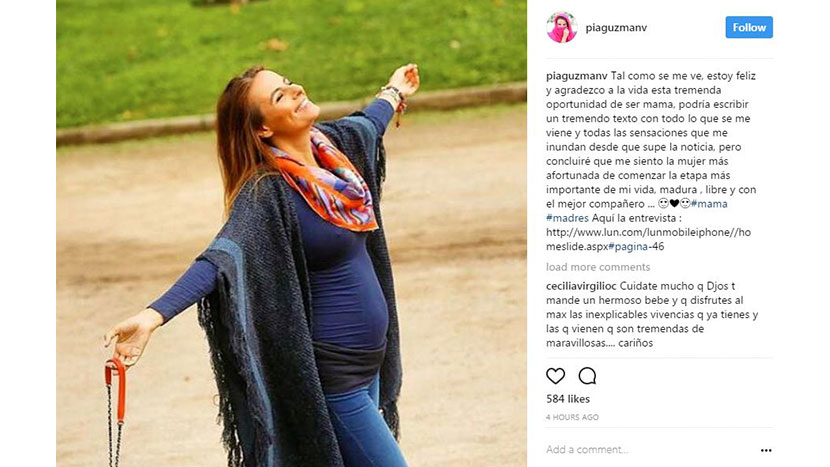Open the #madres hashtag

point(567,218)
